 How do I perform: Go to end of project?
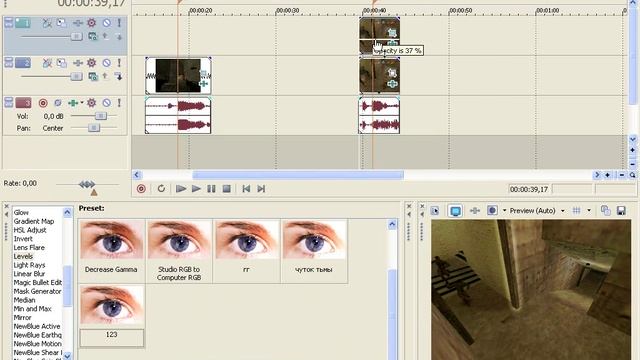pyautogui.click(x=261, y=189)
